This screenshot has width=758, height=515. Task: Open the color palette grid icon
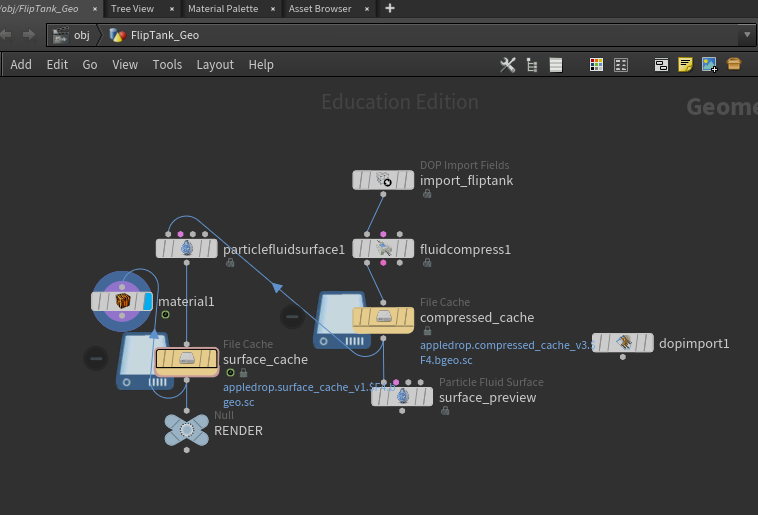[596, 65]
